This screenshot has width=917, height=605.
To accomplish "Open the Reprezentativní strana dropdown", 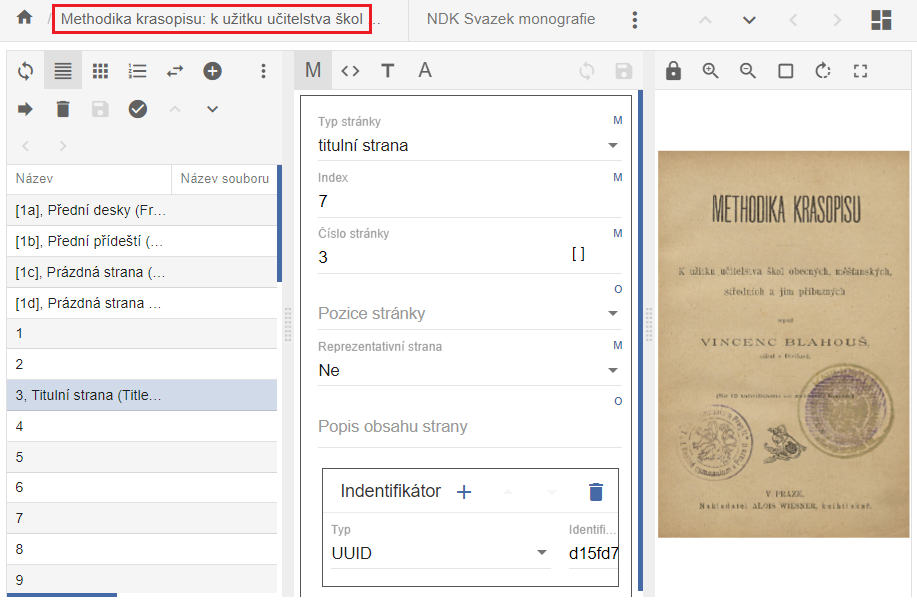I will (x=612, y=371).
